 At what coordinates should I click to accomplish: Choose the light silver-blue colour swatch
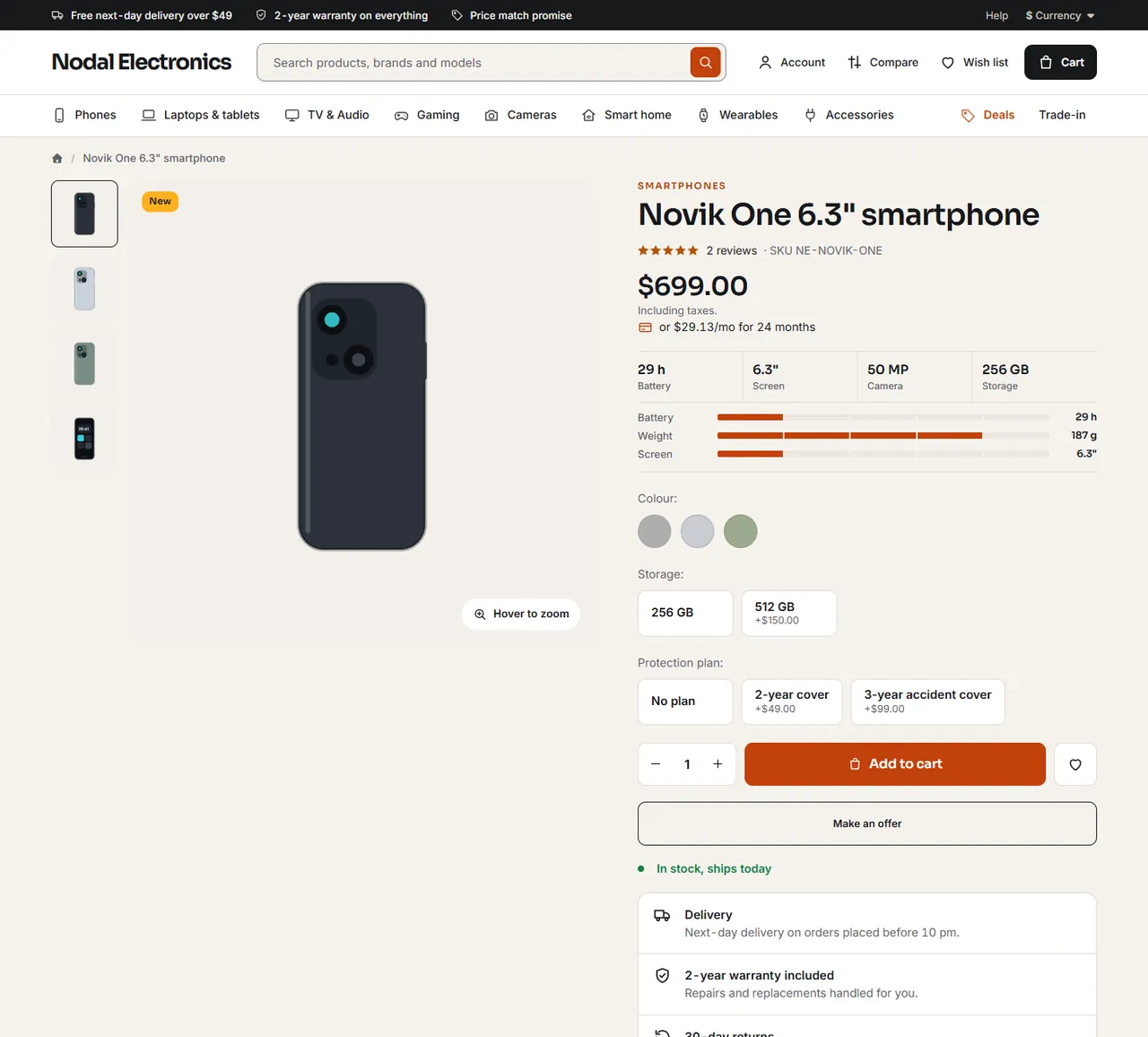698,531
